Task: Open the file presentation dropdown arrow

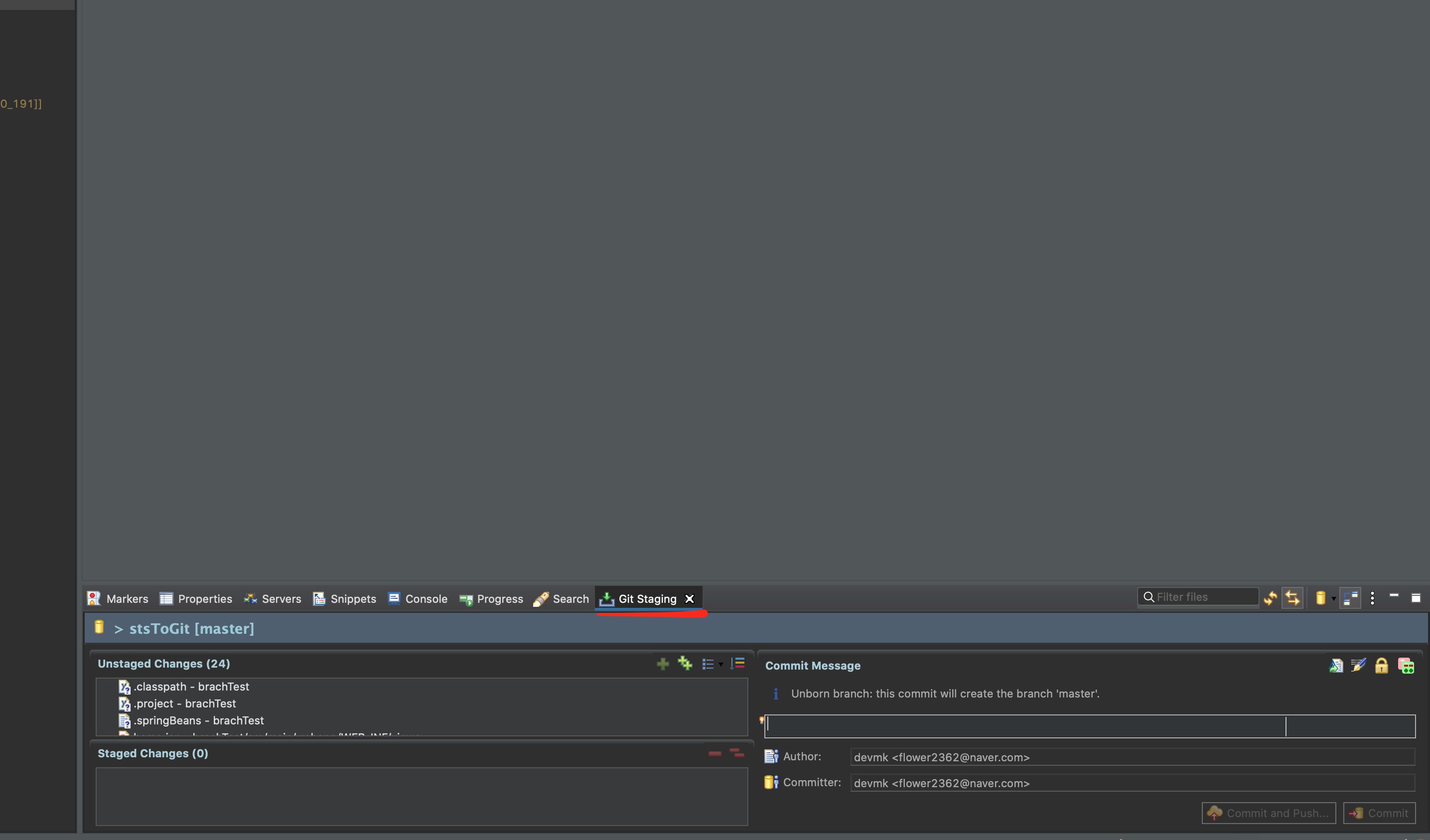Action: coord(720,664)
